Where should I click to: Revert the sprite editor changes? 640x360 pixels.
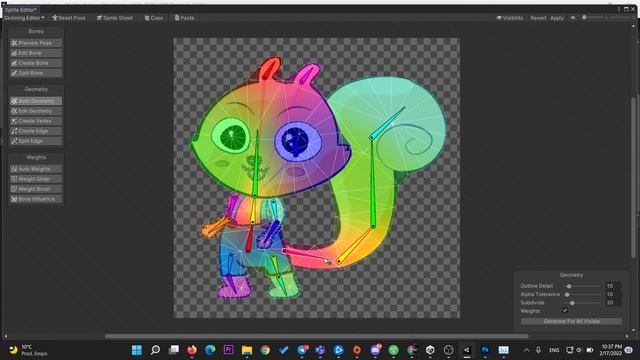tap(538, 18)
